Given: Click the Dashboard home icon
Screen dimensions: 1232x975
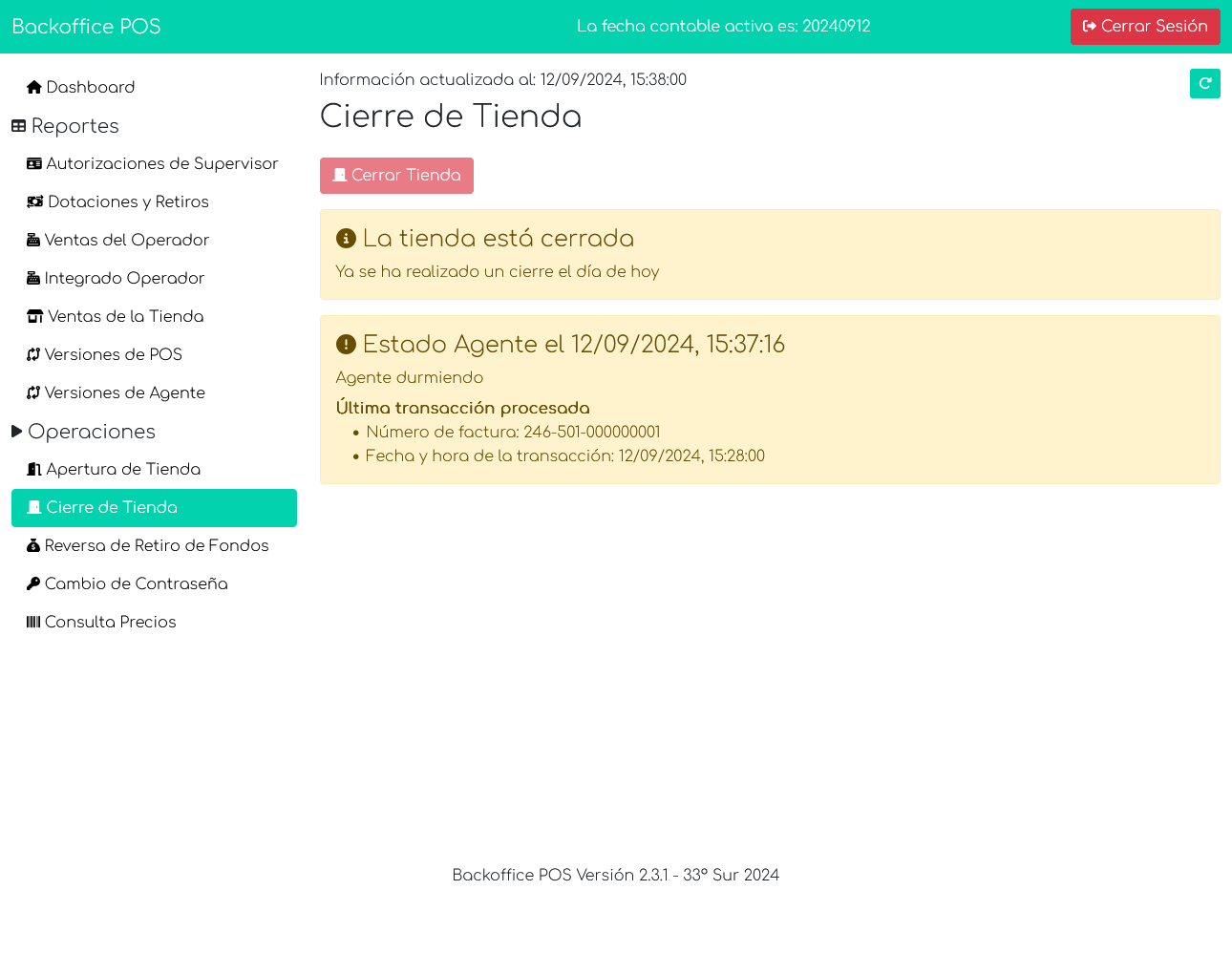Looking at the screenshot, I should pyautogui.click(x=34, y=87).
